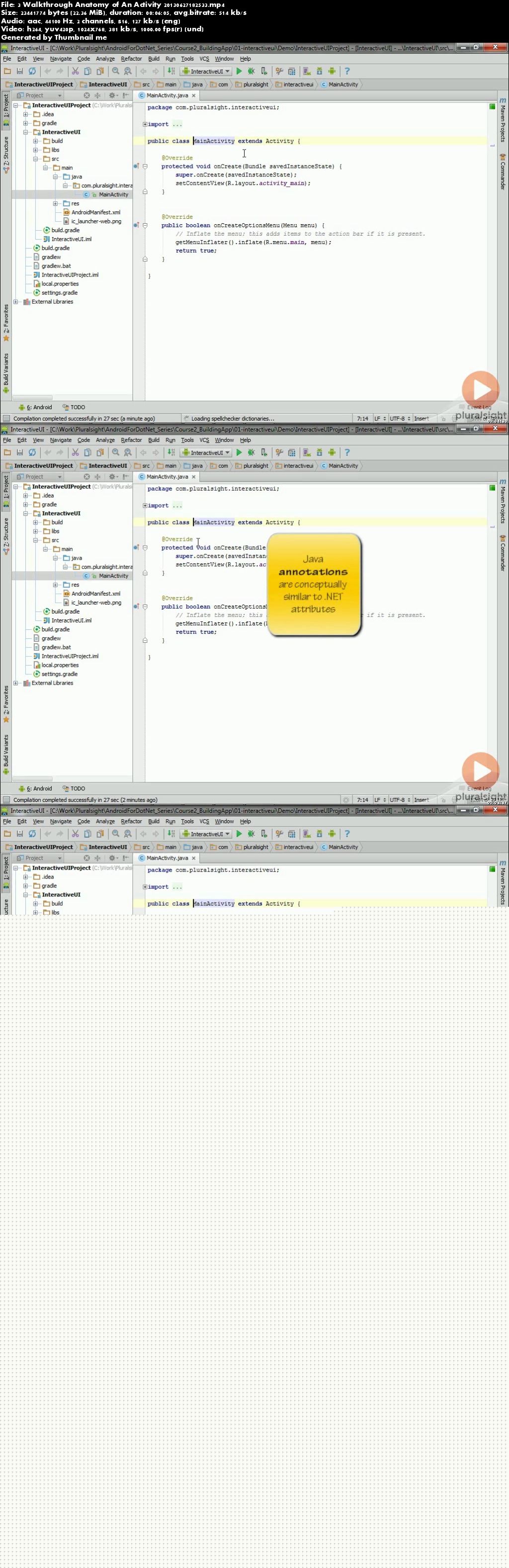Click Redo icon in second frame toolbar

pos(60,452)
